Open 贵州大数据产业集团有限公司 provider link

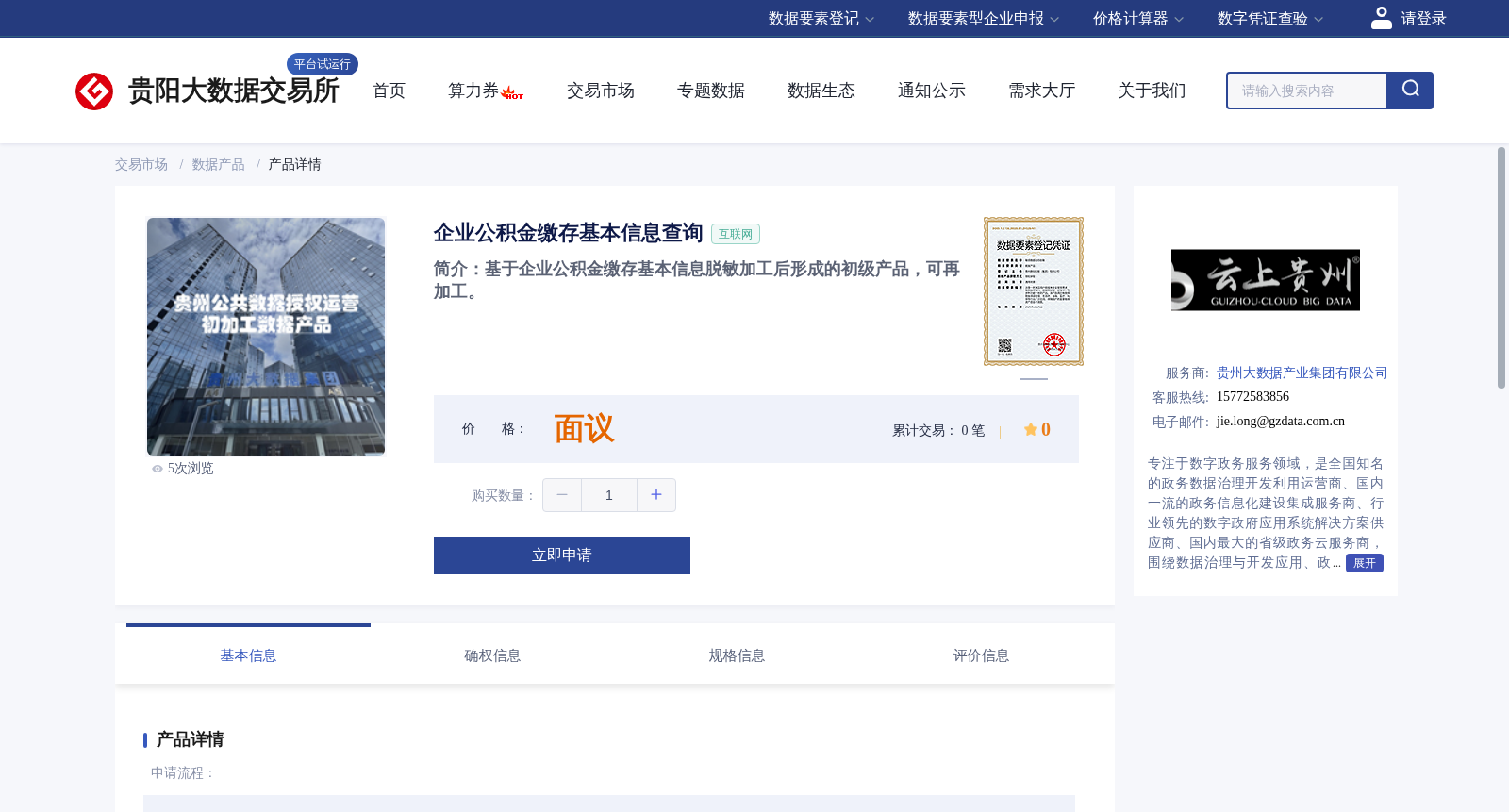pyautogui.click(x=1302, y=373)
